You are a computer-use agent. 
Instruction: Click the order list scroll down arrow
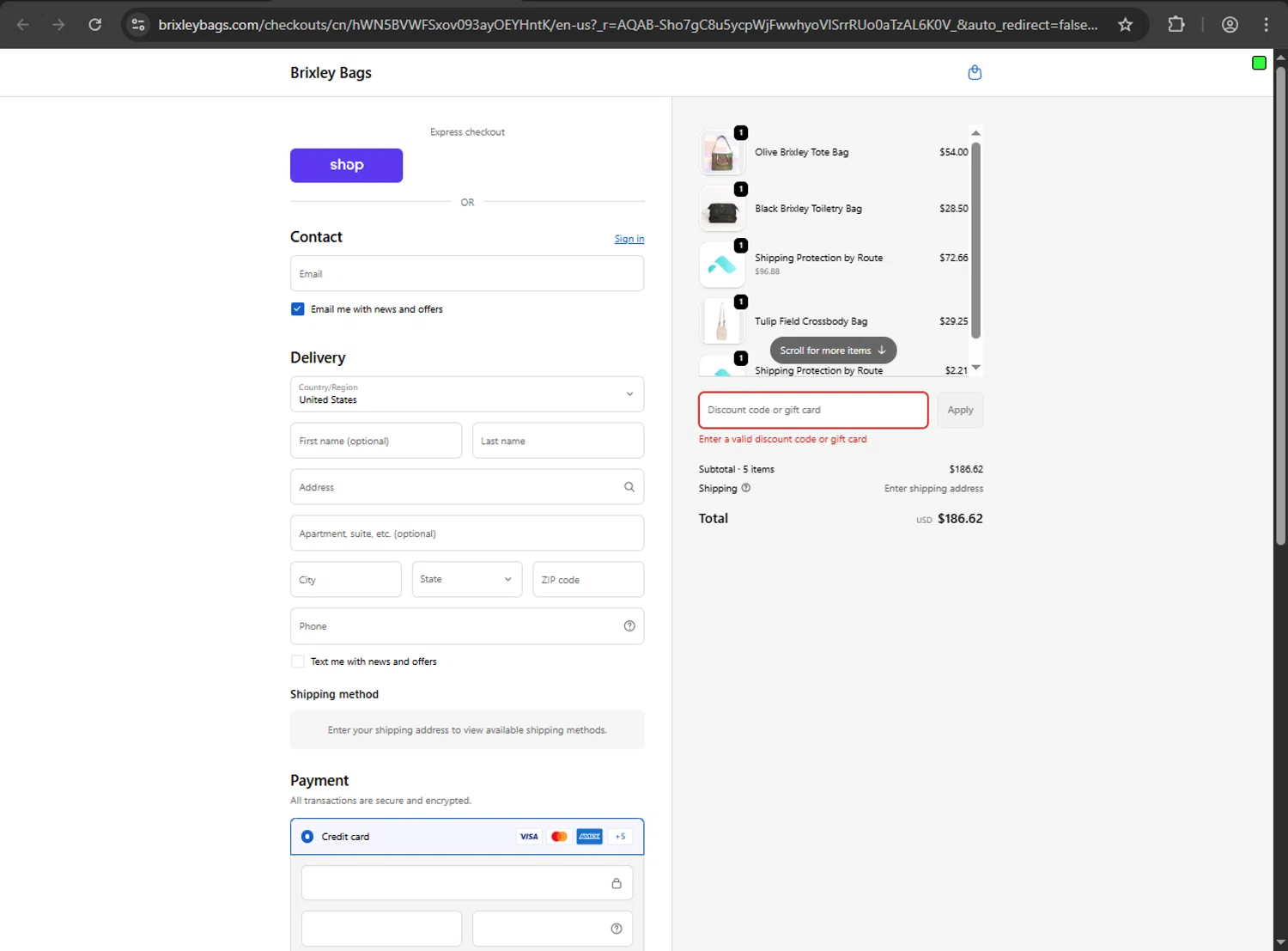pyautogui.click(x=975, y=368)
